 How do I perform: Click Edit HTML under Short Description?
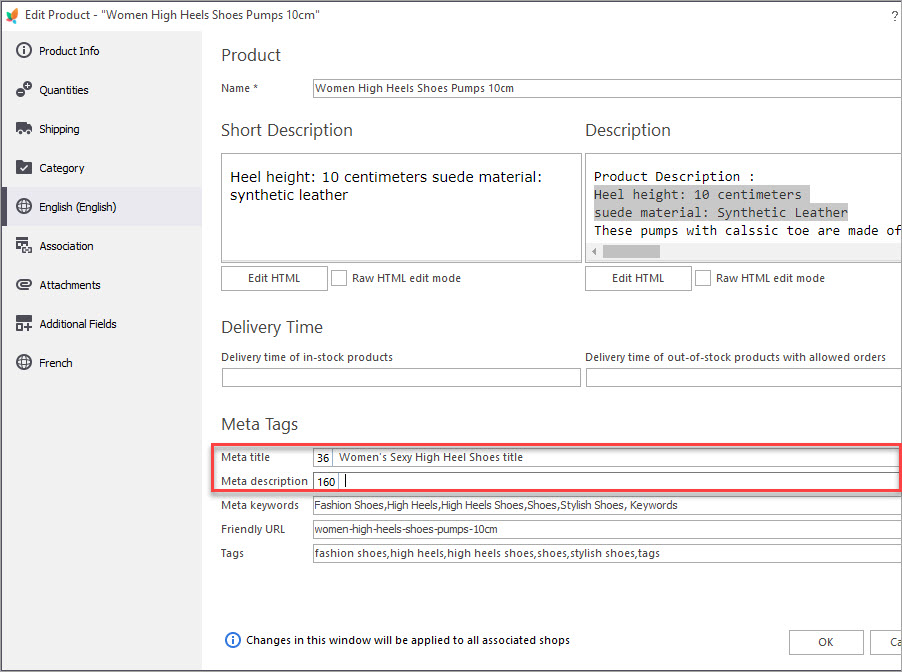tap(274, 278)
